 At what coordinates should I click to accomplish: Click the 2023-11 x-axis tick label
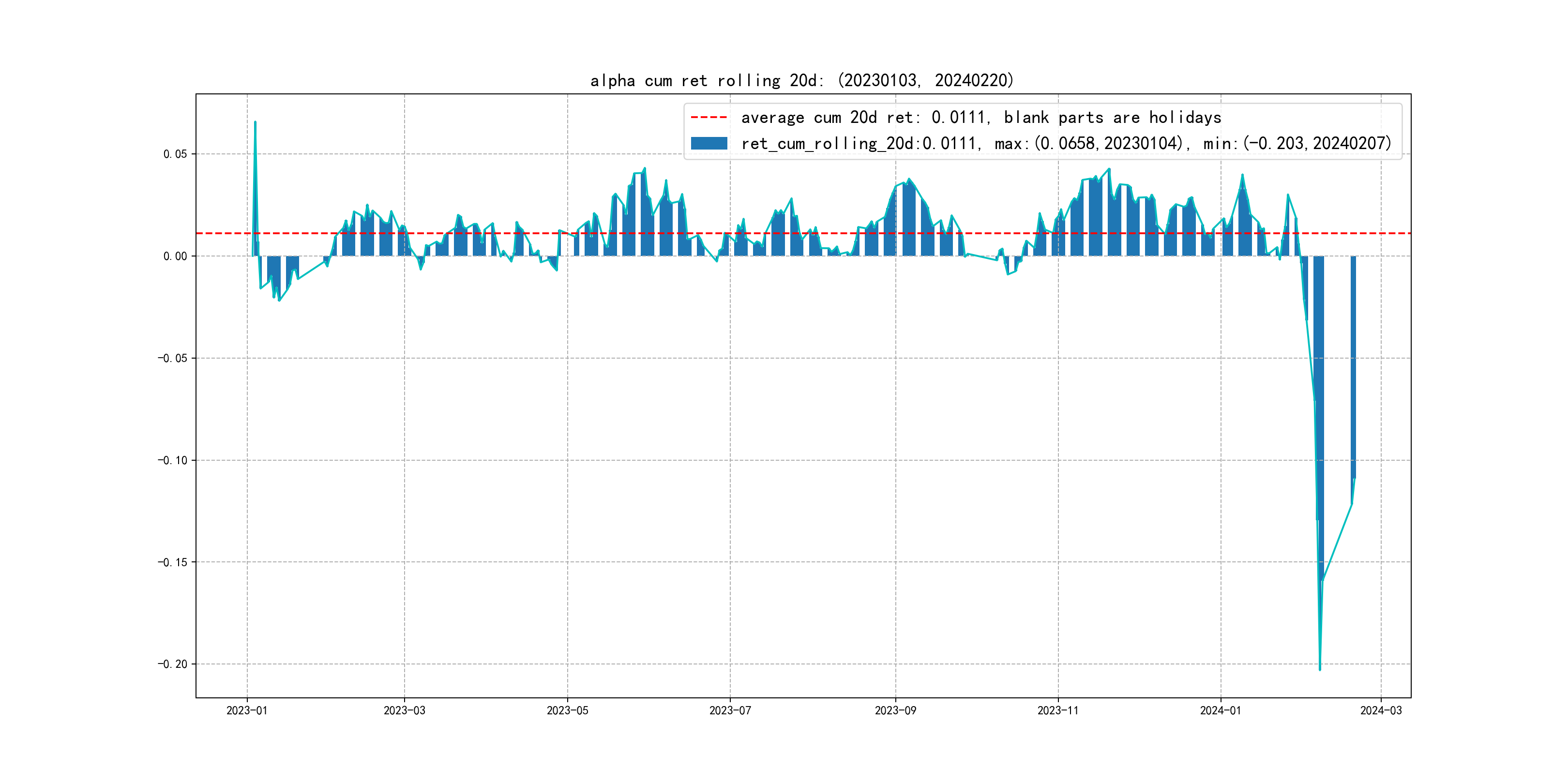click(1058, 710)
